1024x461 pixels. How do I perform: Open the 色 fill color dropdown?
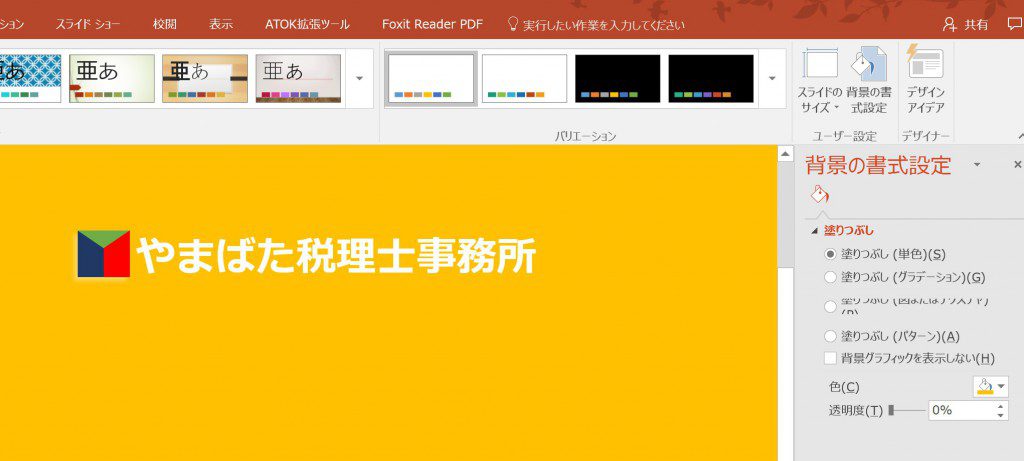tap(990, 387)
